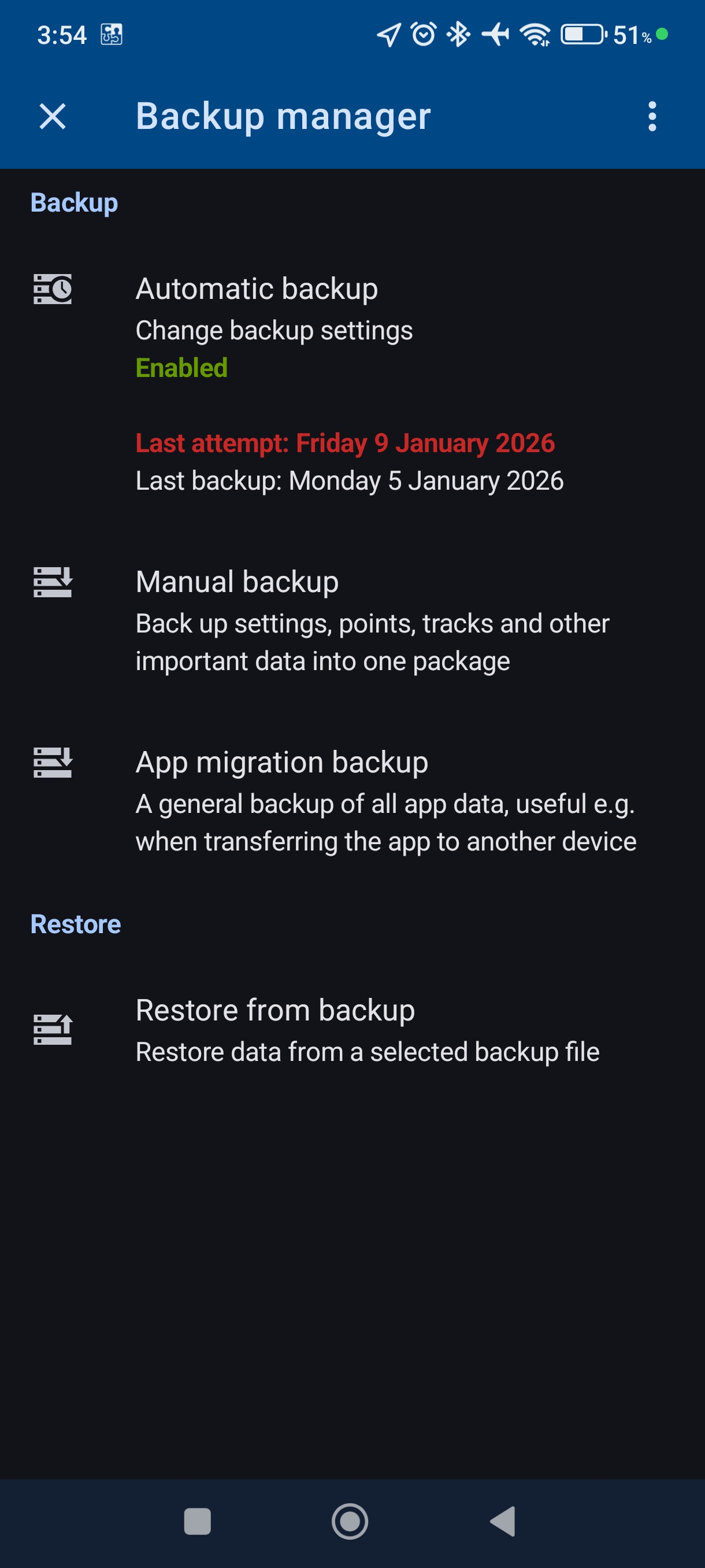Tap the Wi-Fi status icon
Screen dimensions: 705x1568
[x=535, y=34]
